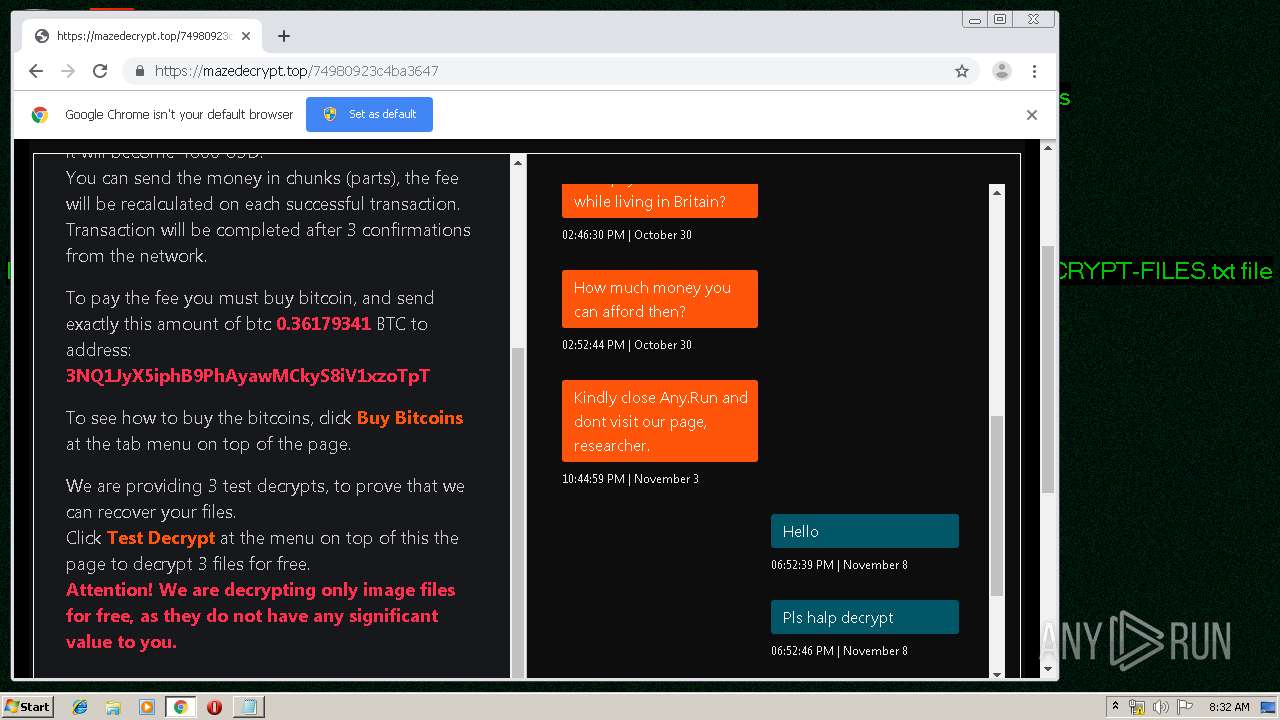The height and width of the screenshot is (720, 1280).
Task: Click the 'Kindly close Any.Run' chat message
Action: click(660, 421)
